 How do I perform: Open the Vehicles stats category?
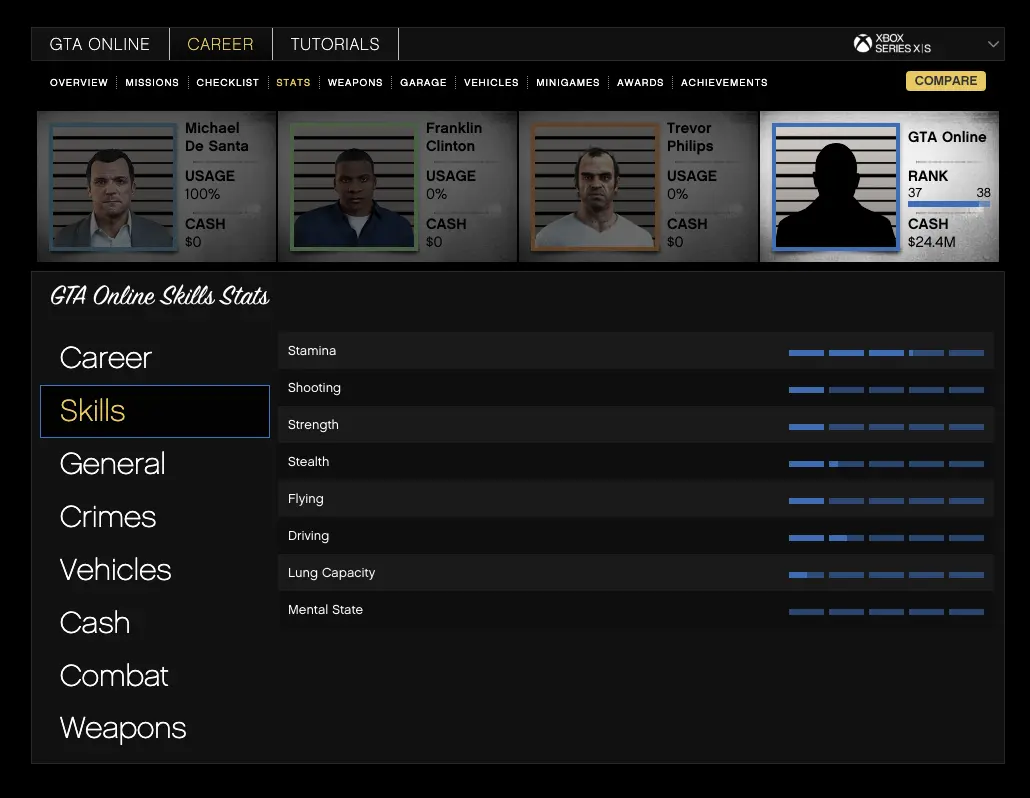coord(116,570)
